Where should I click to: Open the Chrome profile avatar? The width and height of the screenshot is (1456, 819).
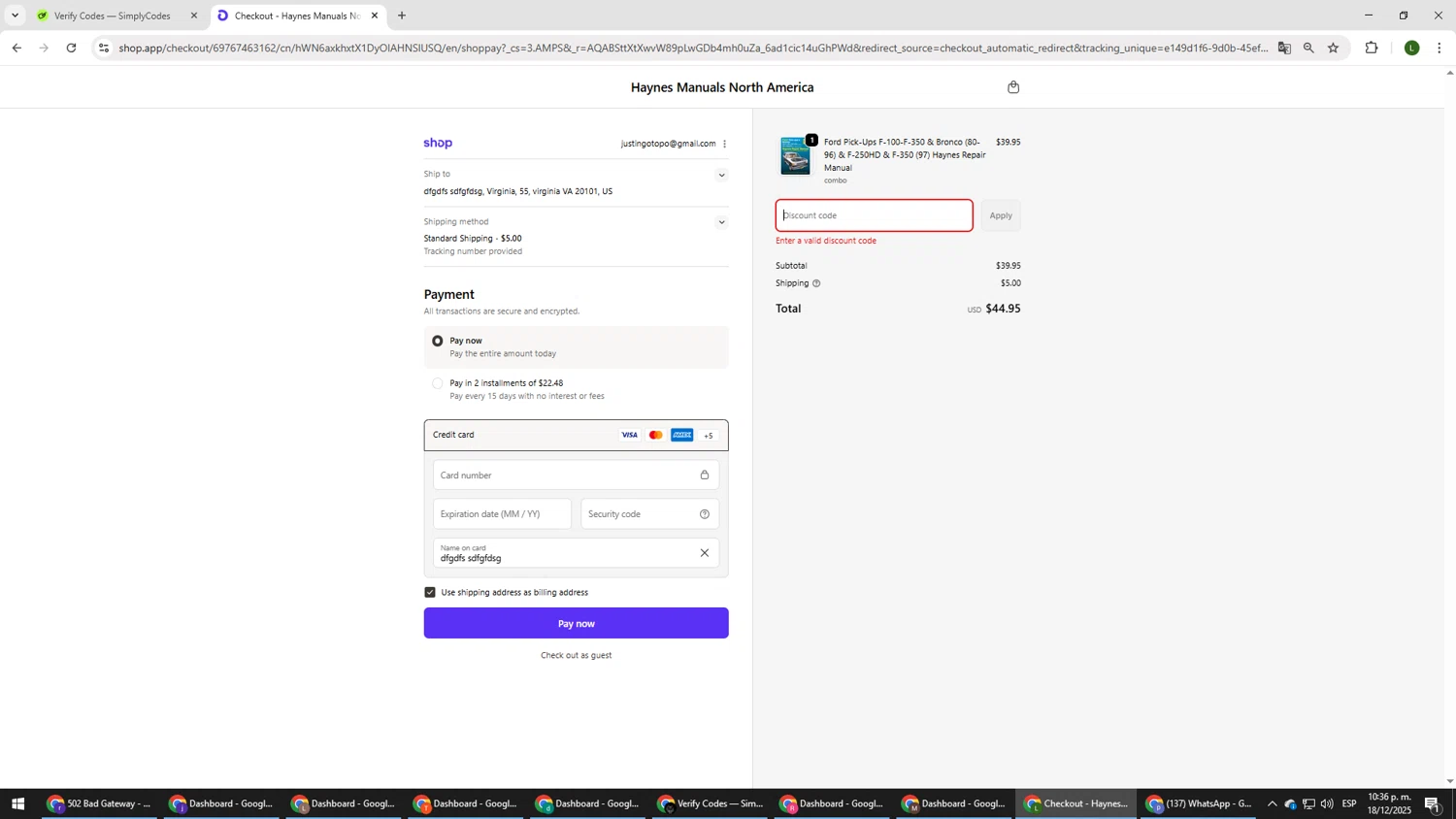tap(1411, 48)
